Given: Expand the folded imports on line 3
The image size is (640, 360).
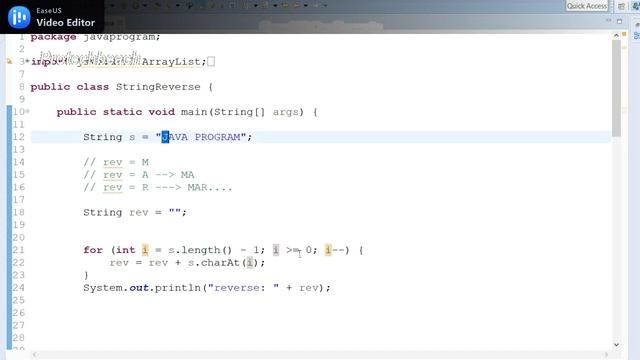Looking at the screenshot, I should pos(27,62).
